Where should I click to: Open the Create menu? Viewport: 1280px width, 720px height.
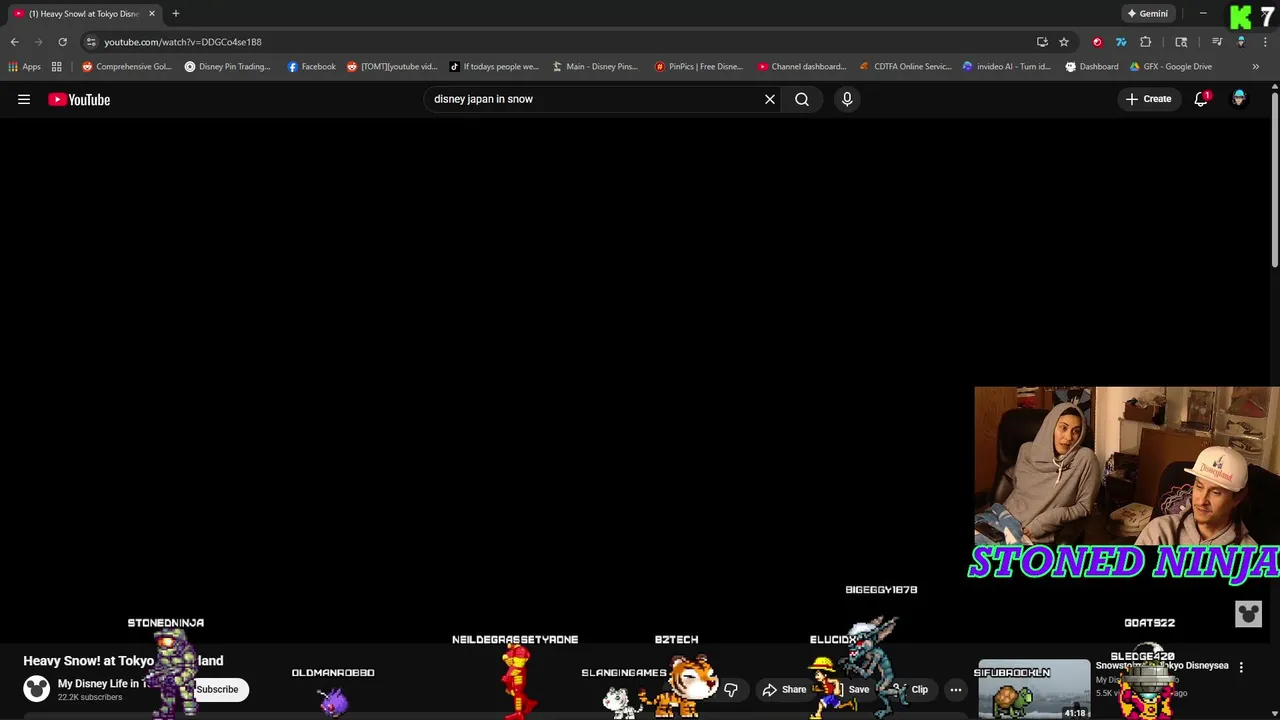[x=1148, y=99]
